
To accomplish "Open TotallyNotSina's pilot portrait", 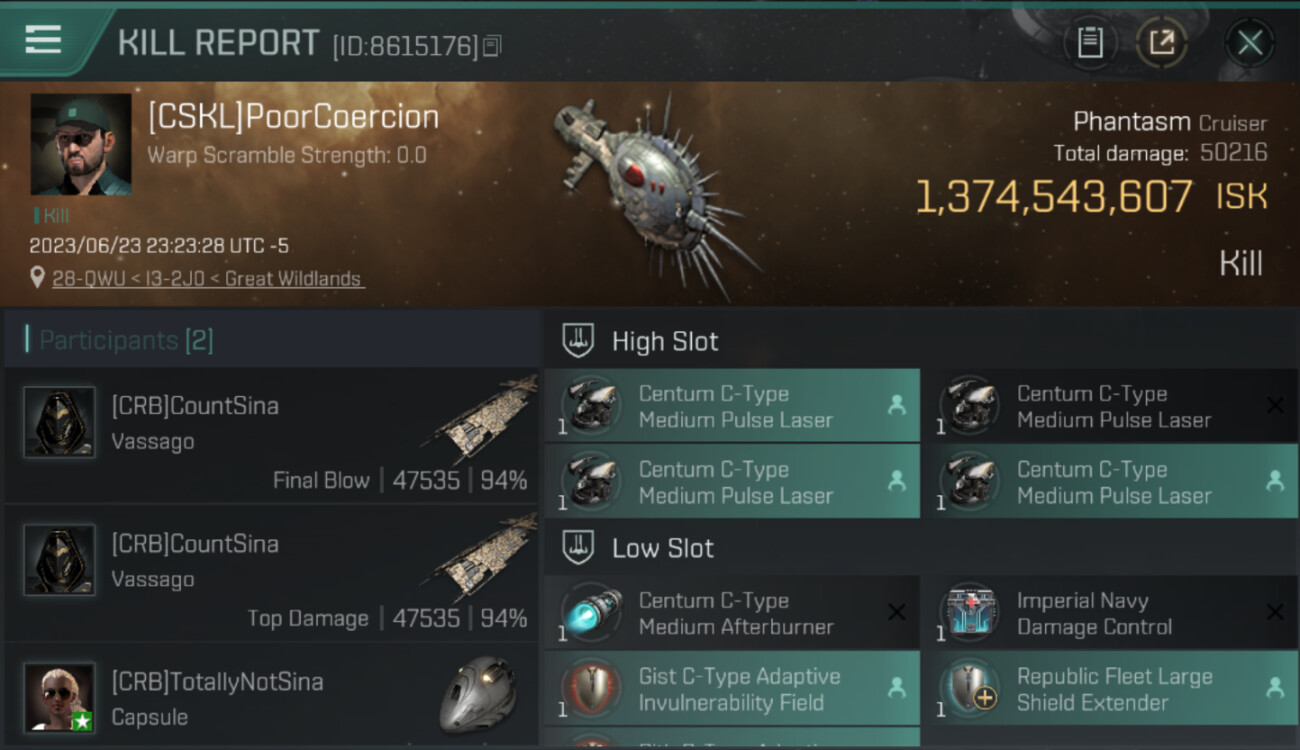I will [59, 697].
